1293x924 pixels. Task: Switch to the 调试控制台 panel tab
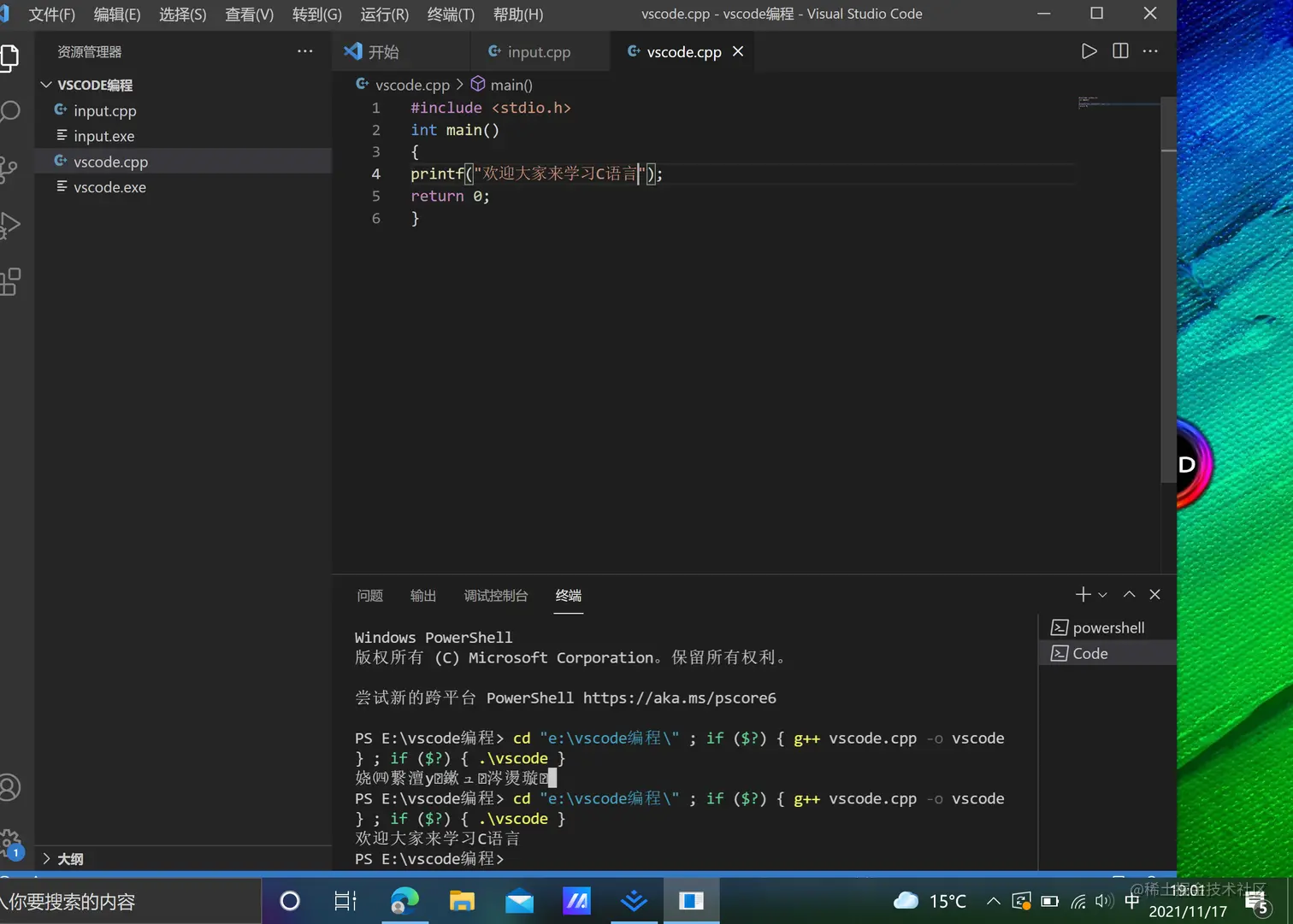pos(496,596)
